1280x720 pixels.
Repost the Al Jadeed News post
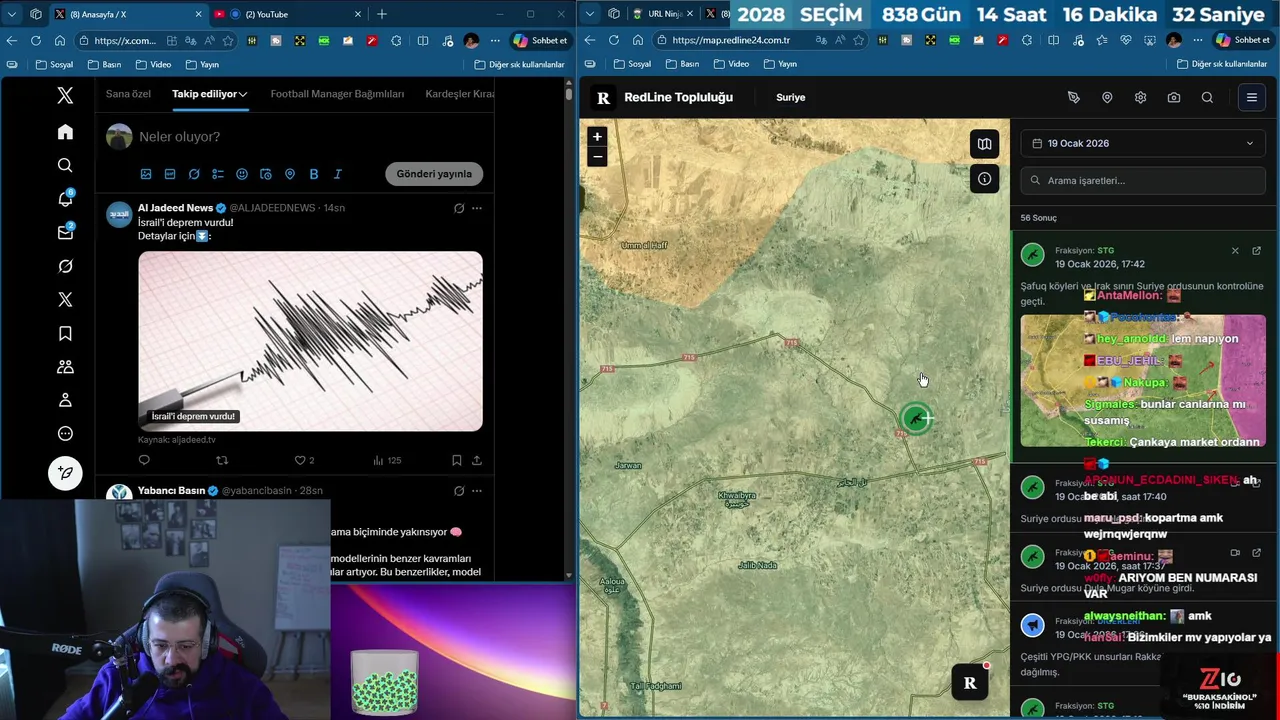pos(222,460)
